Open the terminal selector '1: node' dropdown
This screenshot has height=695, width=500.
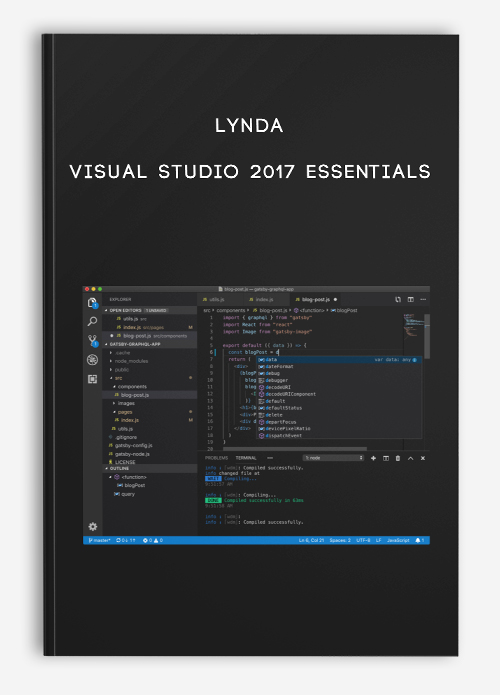tap(333, 458)
